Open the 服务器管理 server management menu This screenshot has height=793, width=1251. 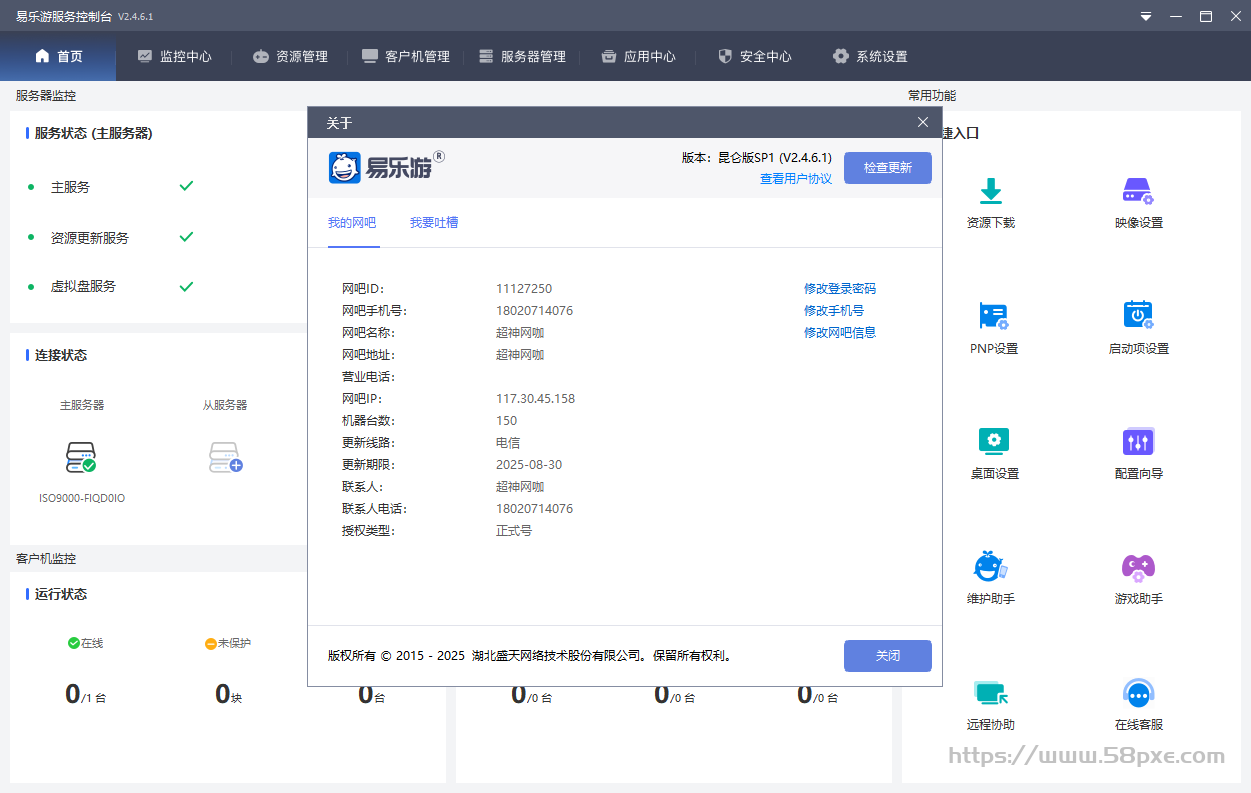pos(522,57)
